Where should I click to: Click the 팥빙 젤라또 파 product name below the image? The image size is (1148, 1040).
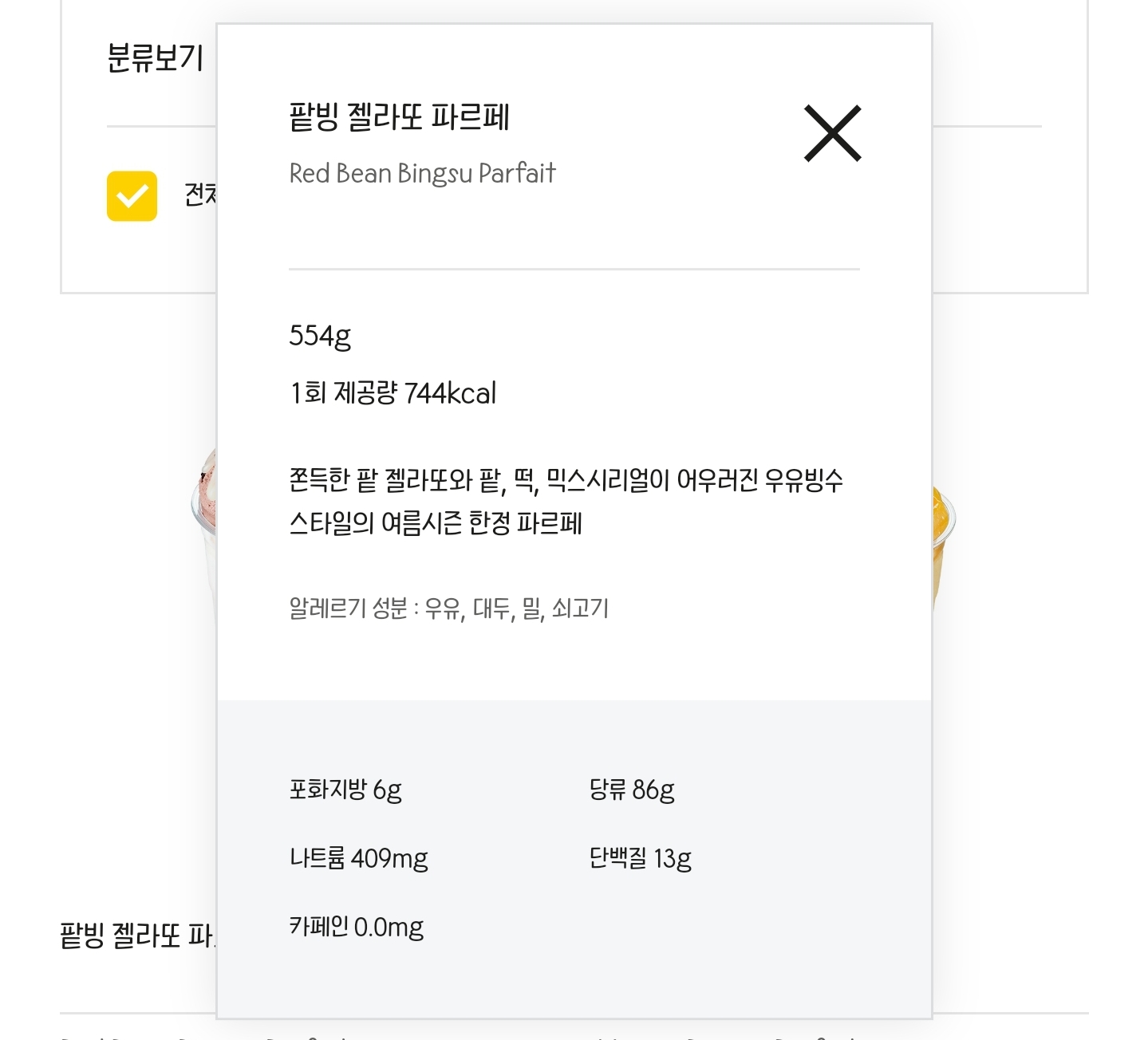(x=137, y=936)
